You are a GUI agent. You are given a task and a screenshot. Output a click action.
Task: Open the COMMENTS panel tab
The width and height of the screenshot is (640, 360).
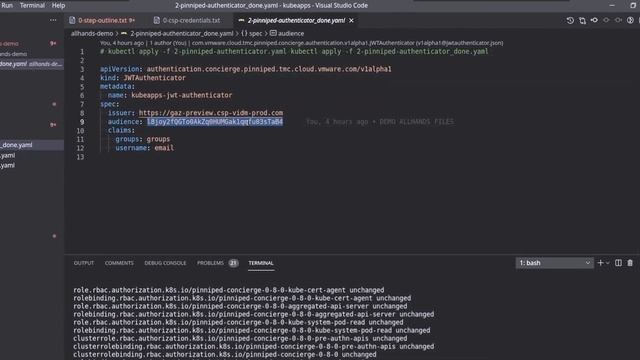tap(119, 263)
